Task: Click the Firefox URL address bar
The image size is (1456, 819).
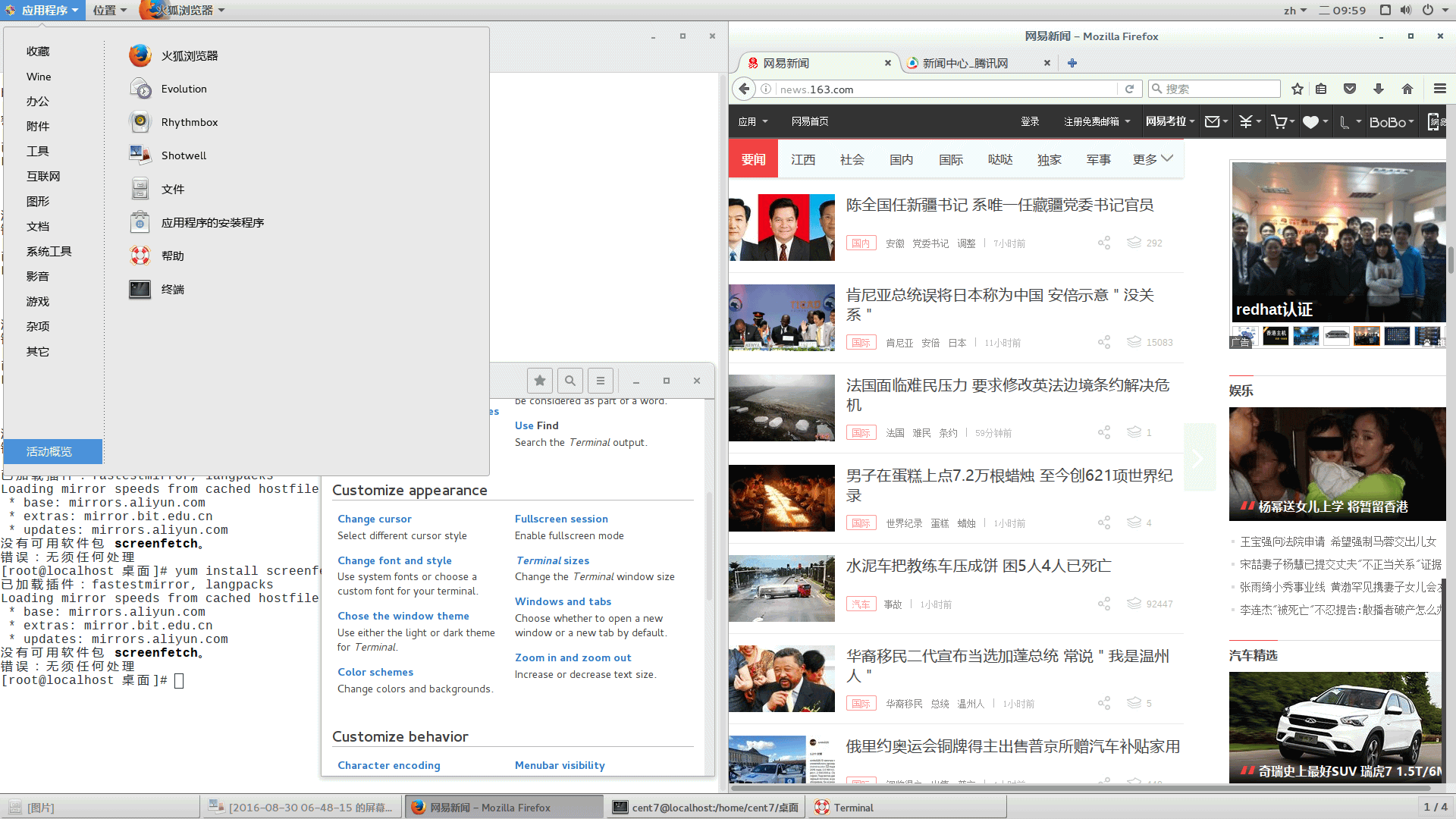Action: 947,89
